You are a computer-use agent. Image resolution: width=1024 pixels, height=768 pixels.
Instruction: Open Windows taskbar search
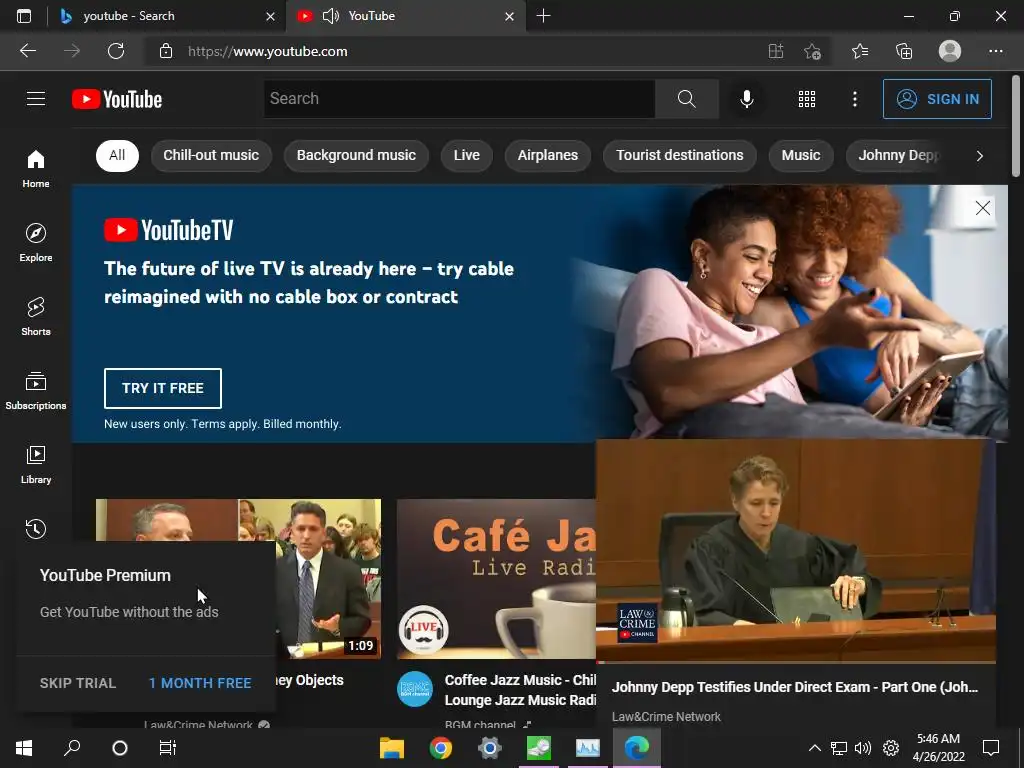click(72, 748)
